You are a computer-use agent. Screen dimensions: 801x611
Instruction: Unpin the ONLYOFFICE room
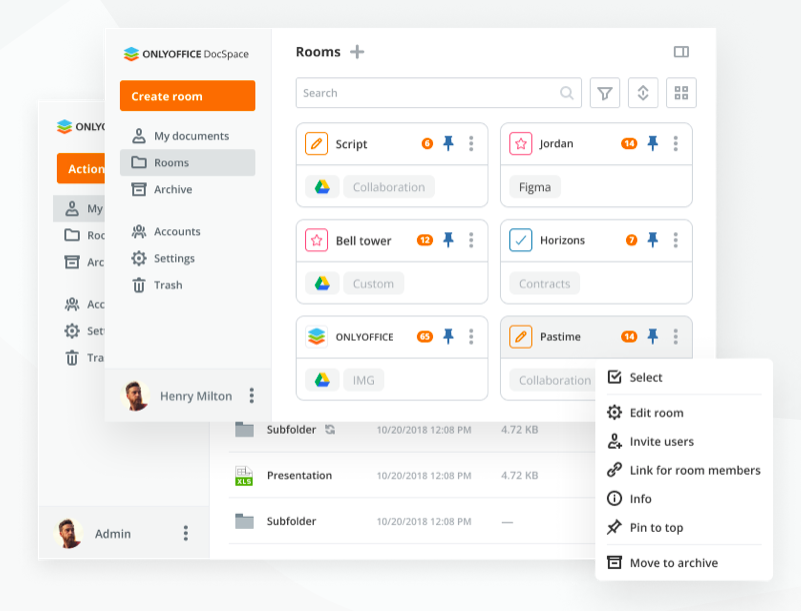[449, 336]
